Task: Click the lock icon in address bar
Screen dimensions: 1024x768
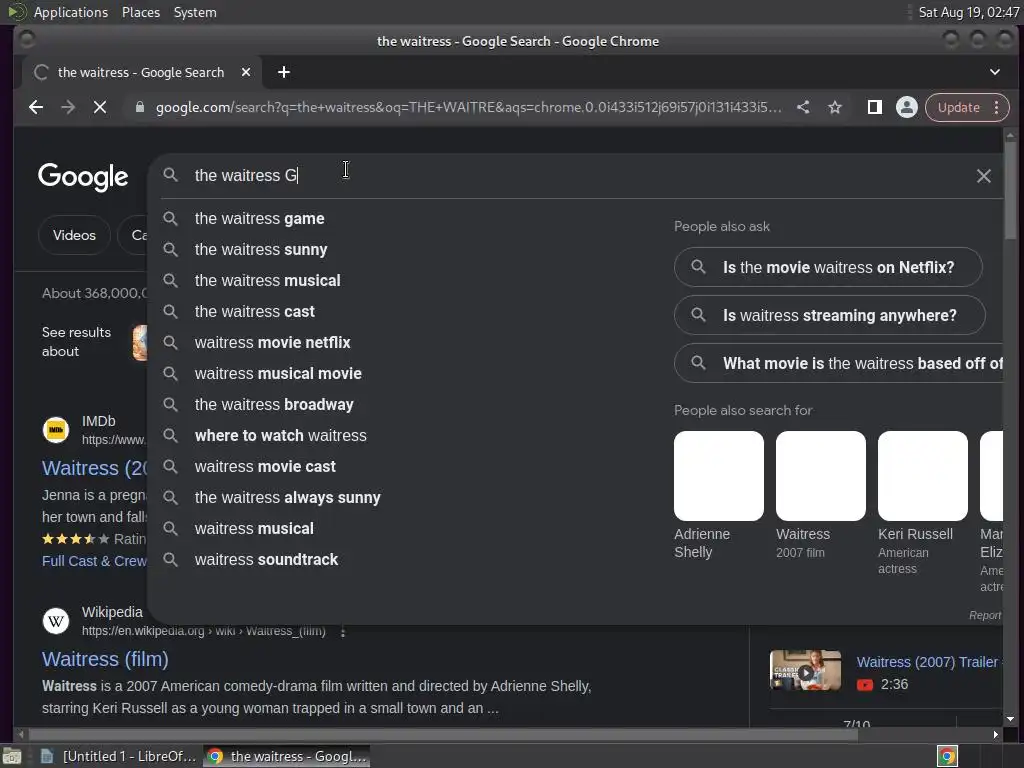Action: (140, 107)
